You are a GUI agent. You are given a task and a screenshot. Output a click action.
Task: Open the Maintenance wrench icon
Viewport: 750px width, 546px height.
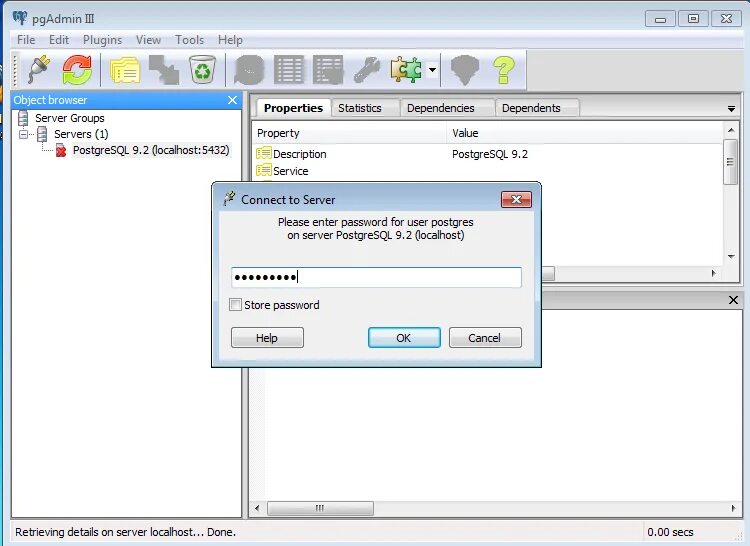click(x=367, y=70)
